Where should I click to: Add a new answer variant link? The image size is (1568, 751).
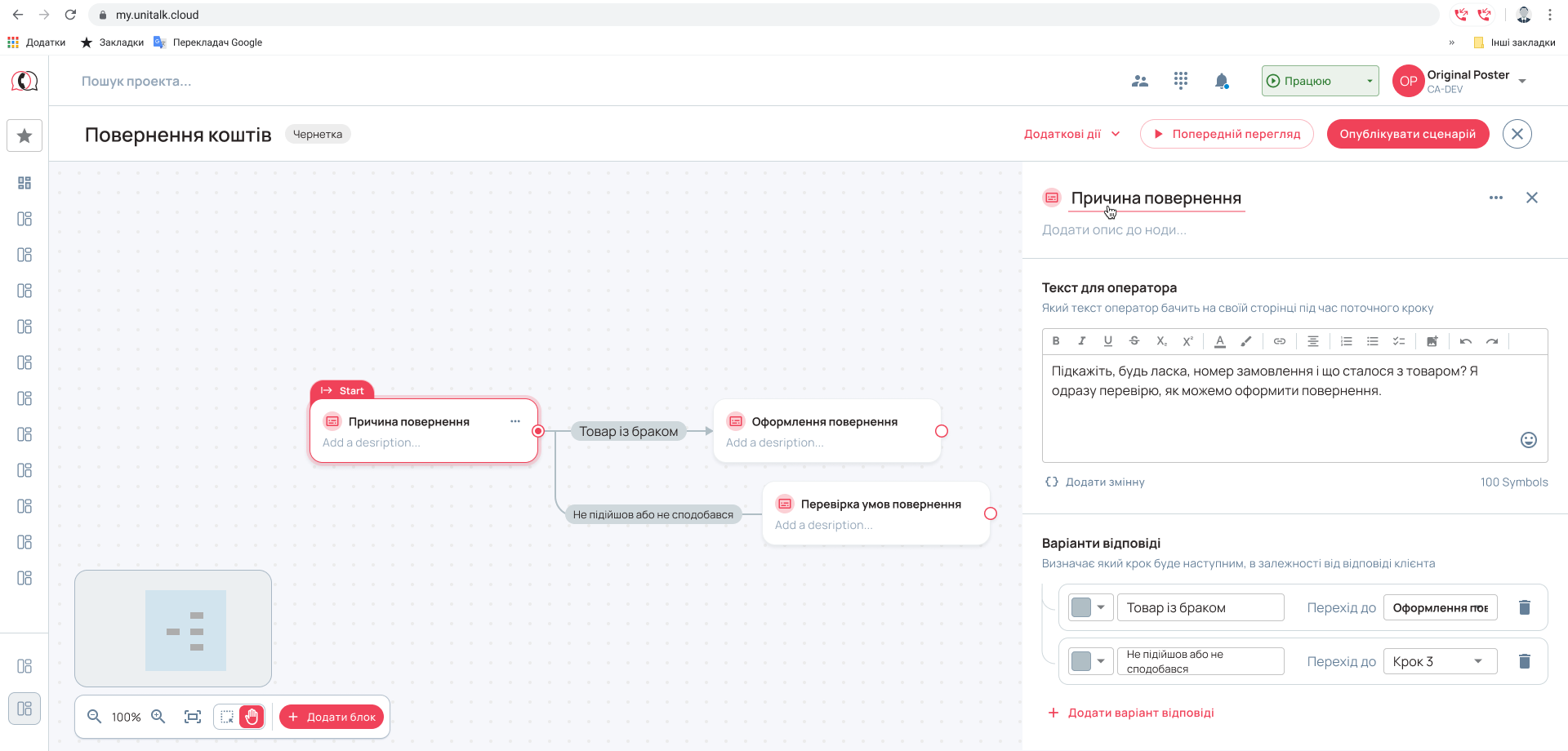pyautogui.click(x=1131, y=713)
